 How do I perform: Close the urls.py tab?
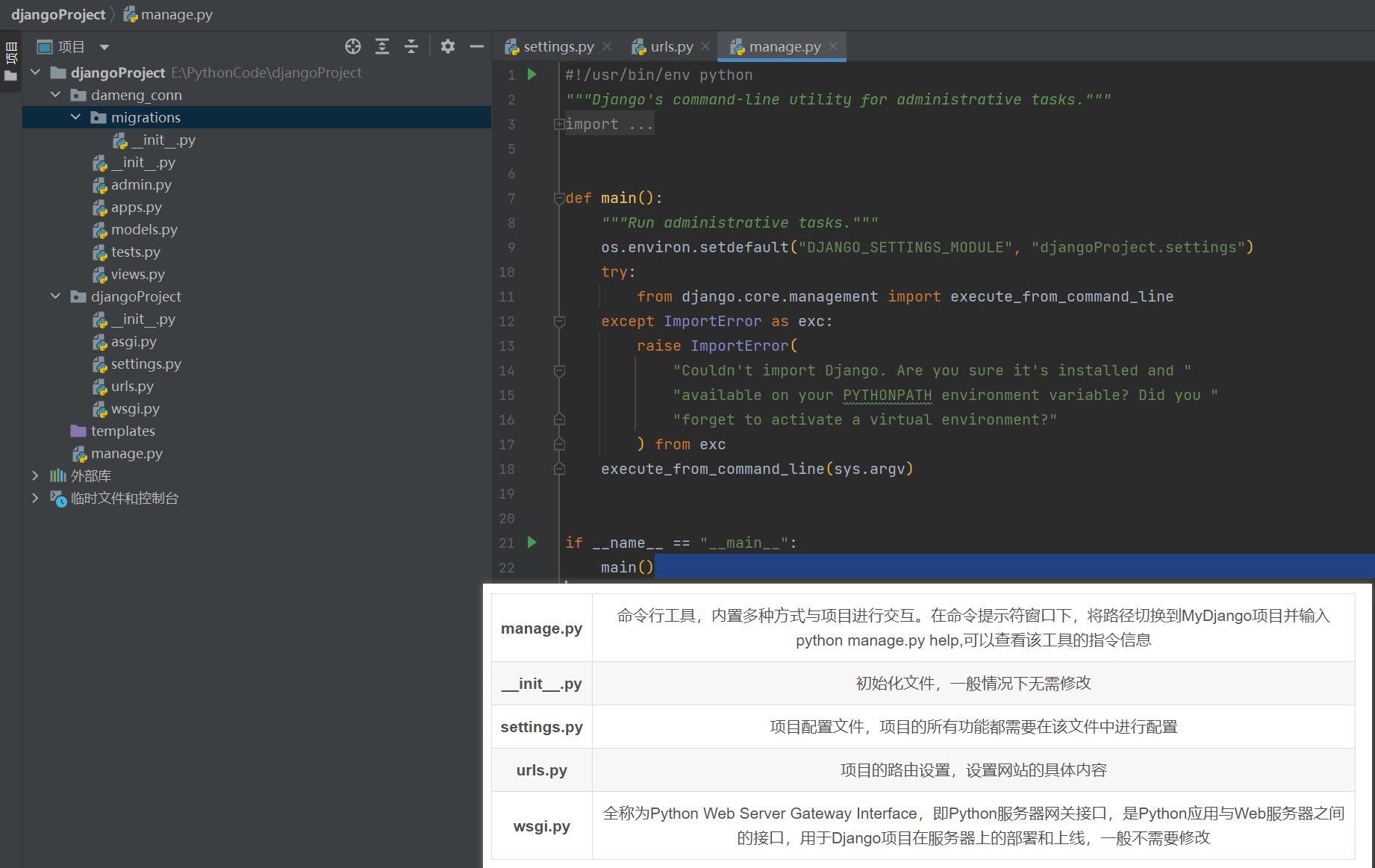tap(705, 46)
